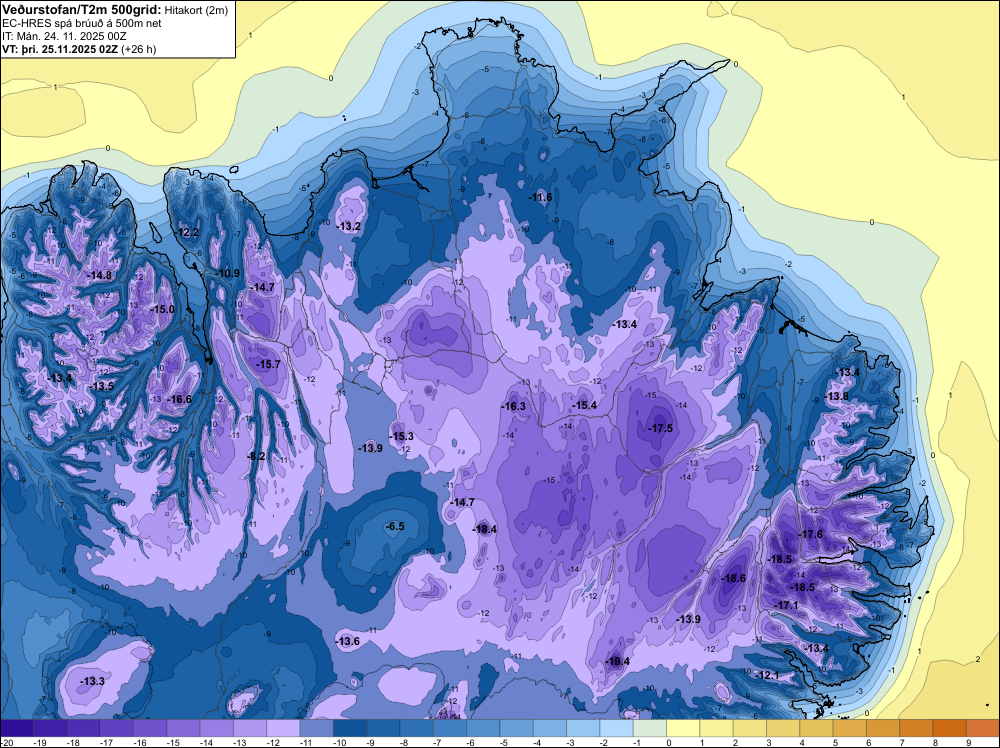
Task: Click the title text Veðurstofan/T2m 500grid
Action: (x=82, y=9)
